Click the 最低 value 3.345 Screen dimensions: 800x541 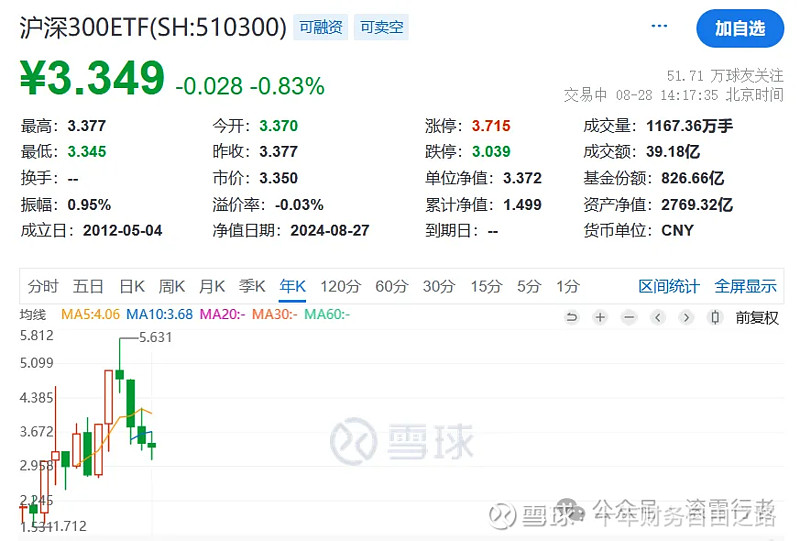point(87,152)
